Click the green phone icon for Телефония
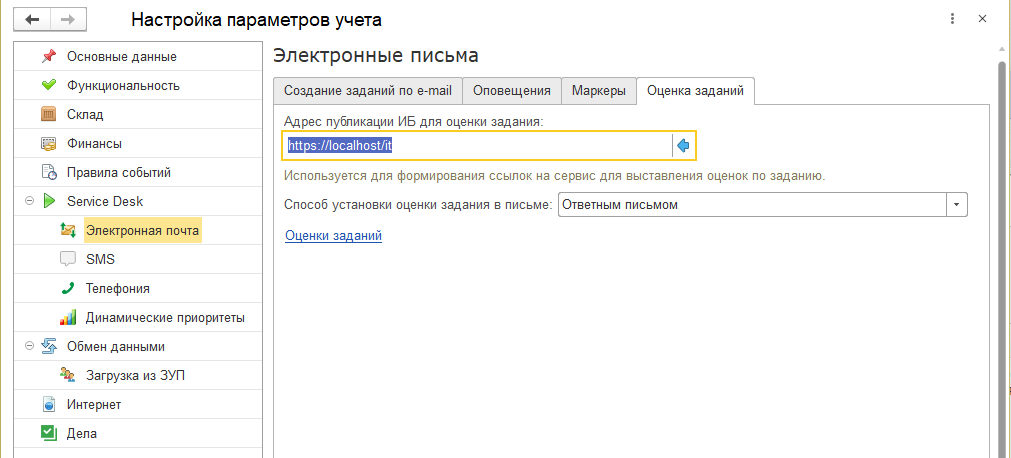 click(x=68, y=289)
